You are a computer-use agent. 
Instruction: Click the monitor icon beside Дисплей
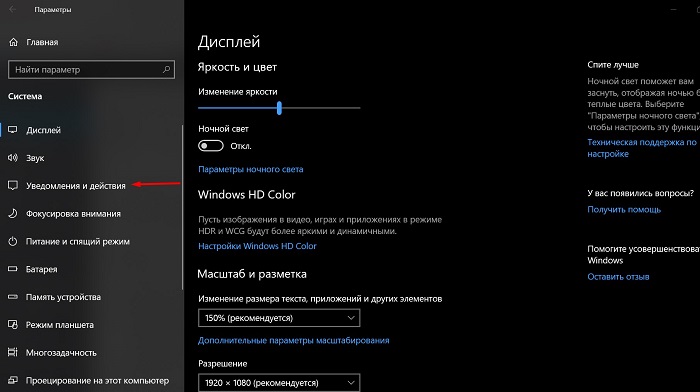coord(12,130)
